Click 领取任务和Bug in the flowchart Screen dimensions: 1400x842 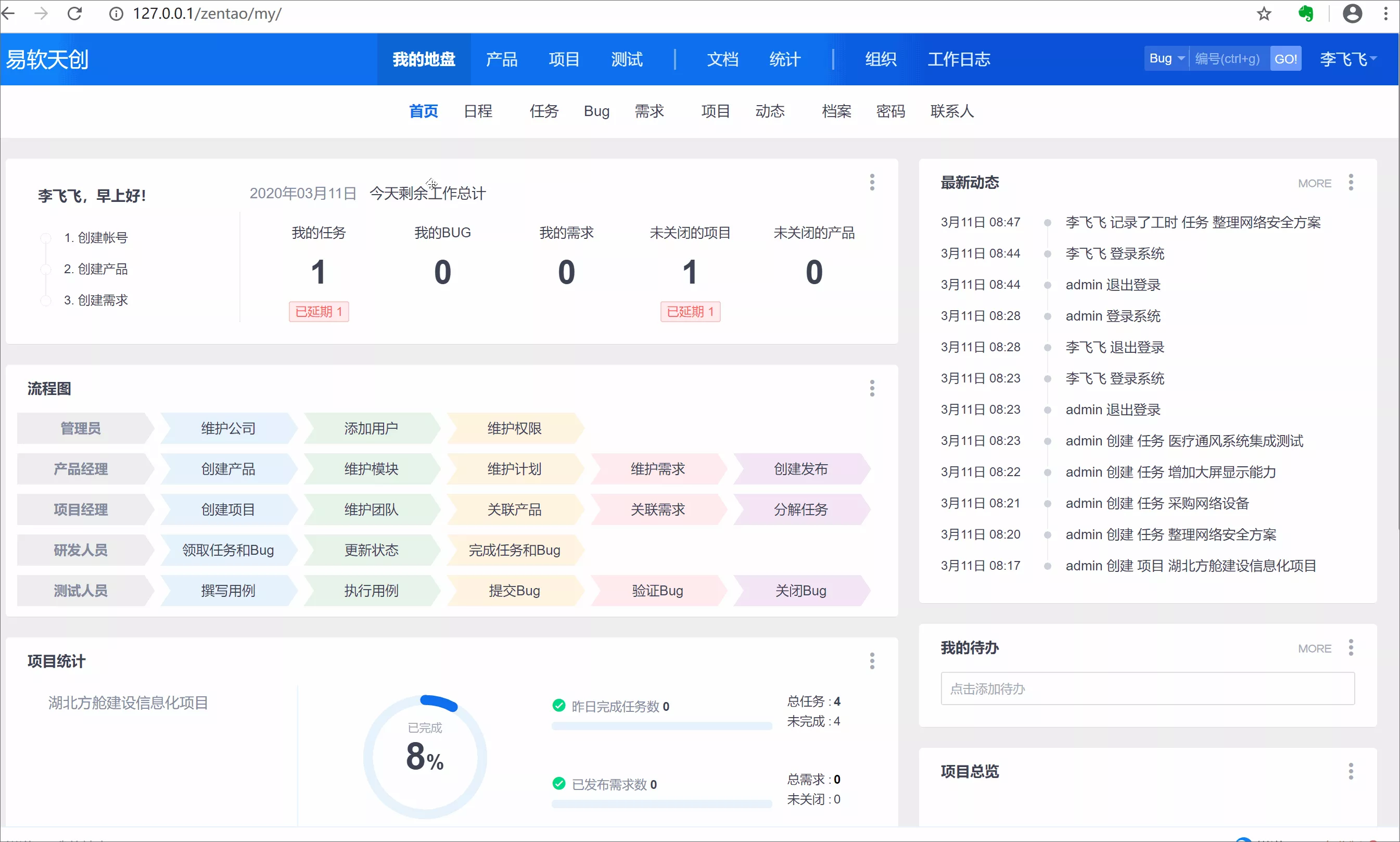click(x=228, y=550)
